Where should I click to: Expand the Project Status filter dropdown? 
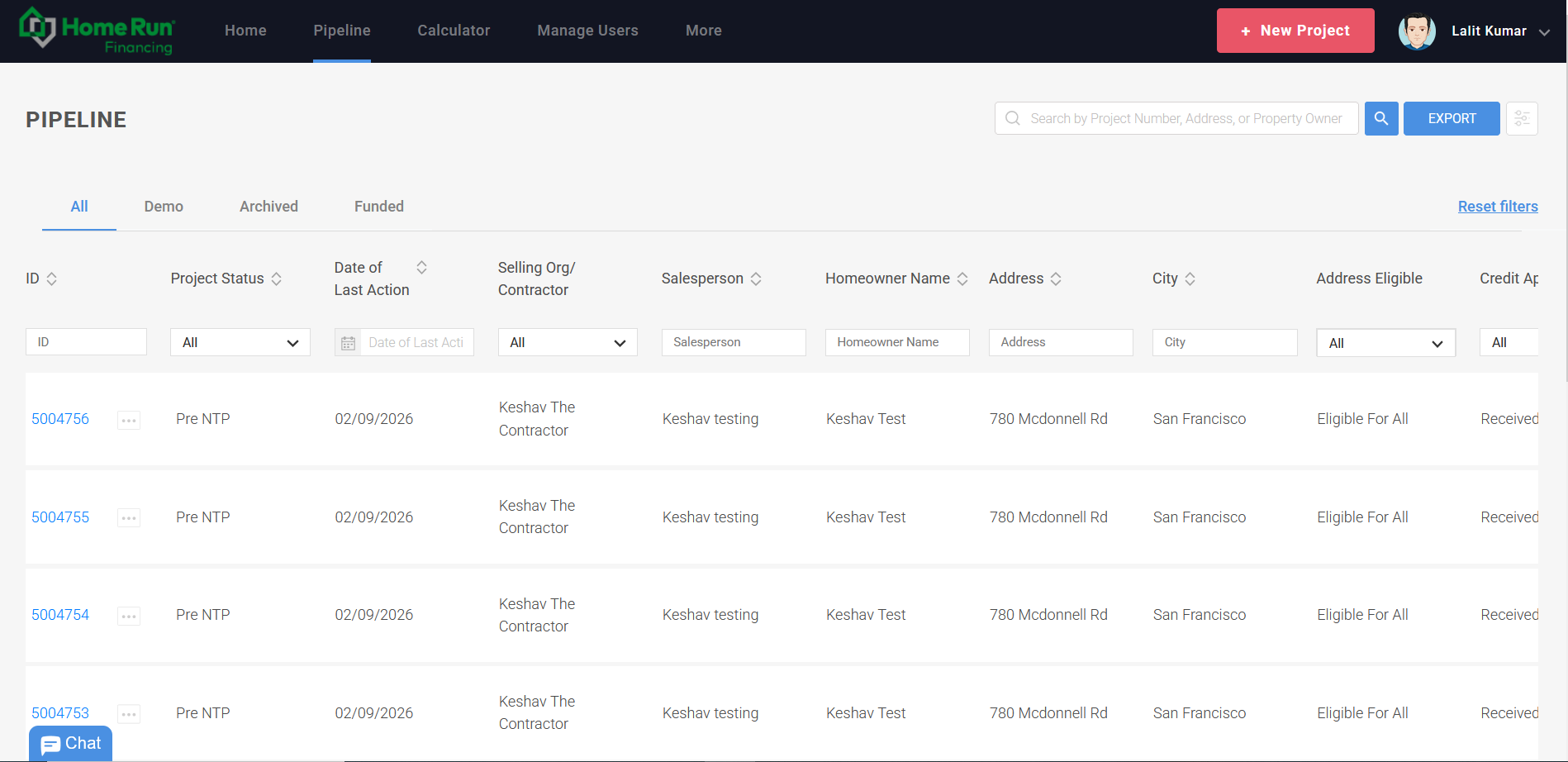240,343
